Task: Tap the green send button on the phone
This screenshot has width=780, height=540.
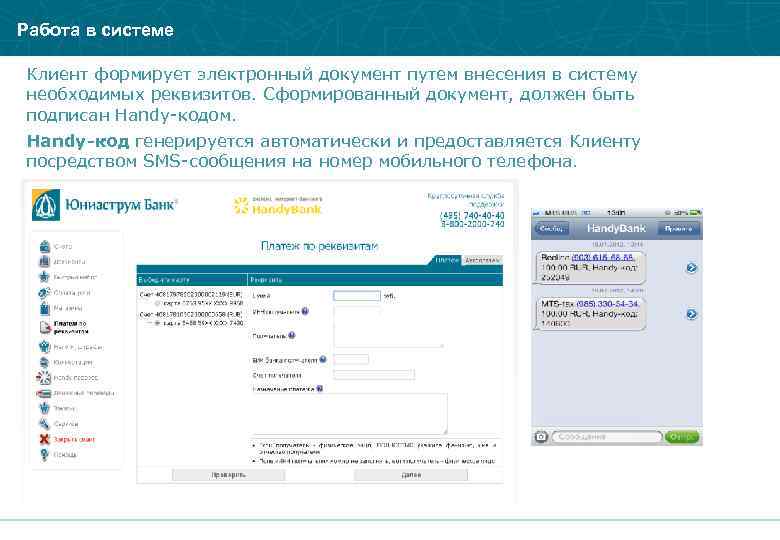Action: (682, 437)
